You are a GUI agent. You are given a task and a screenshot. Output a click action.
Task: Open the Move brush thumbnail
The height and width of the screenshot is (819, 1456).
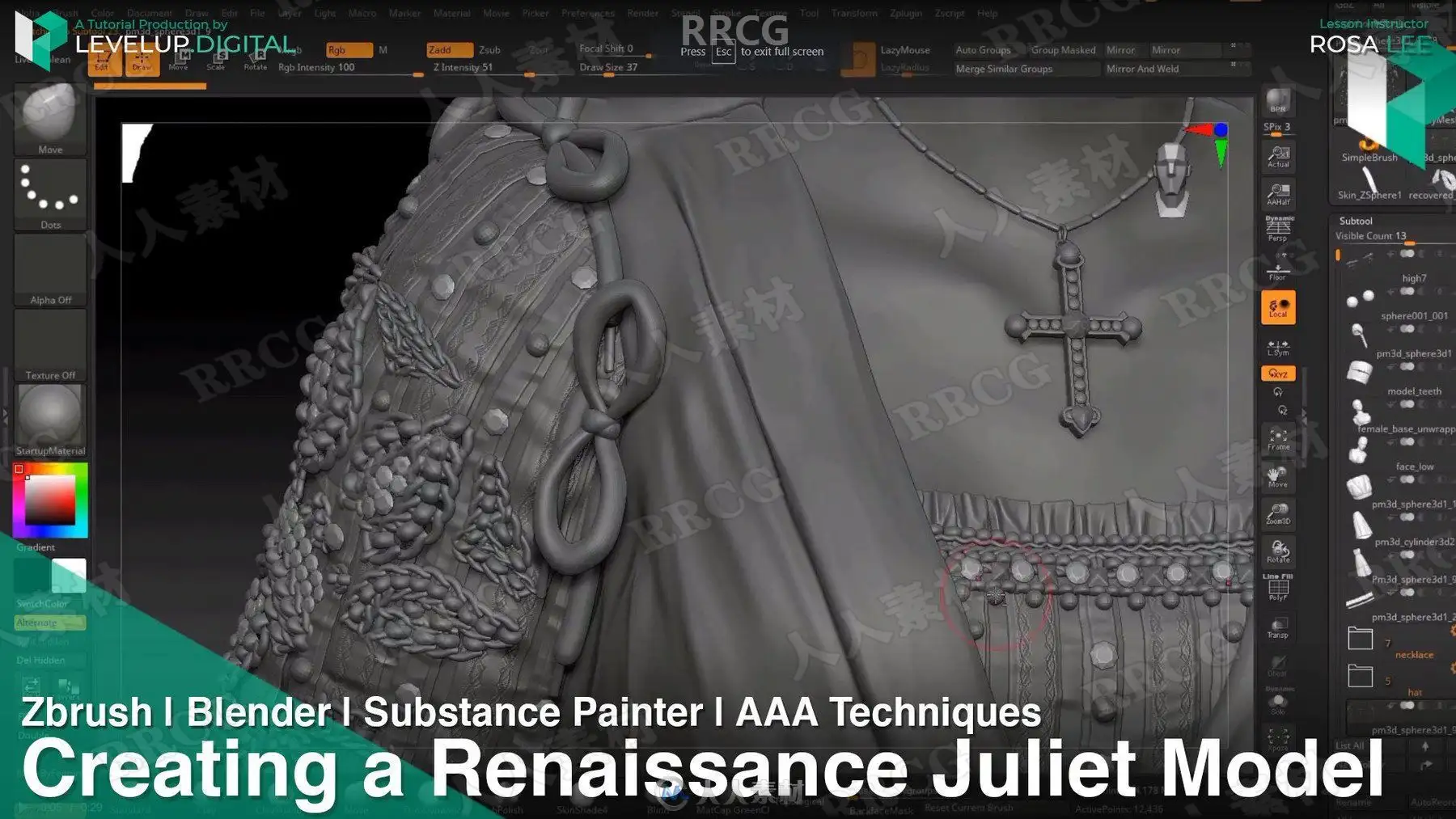pos(50,118)
